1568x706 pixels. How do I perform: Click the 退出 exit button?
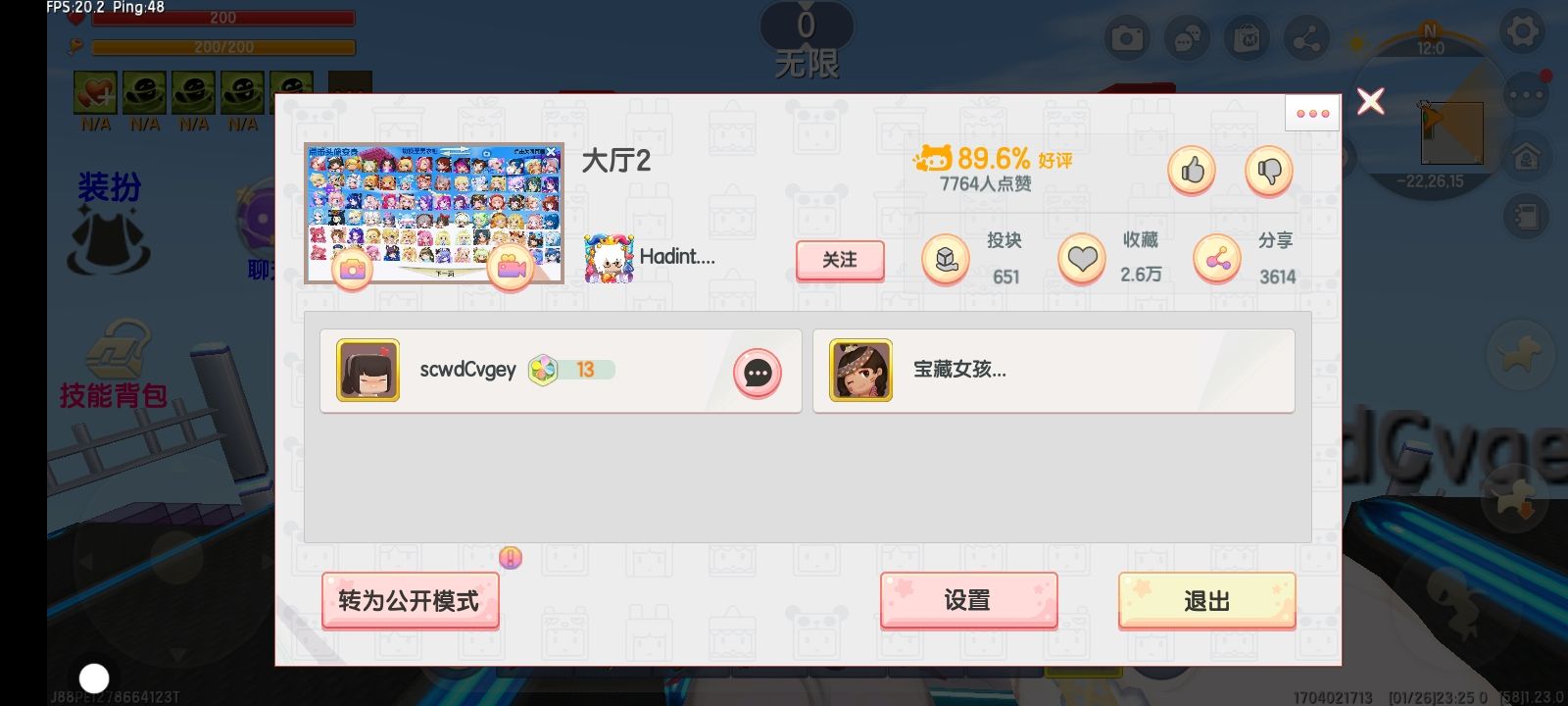point(1206,600)
